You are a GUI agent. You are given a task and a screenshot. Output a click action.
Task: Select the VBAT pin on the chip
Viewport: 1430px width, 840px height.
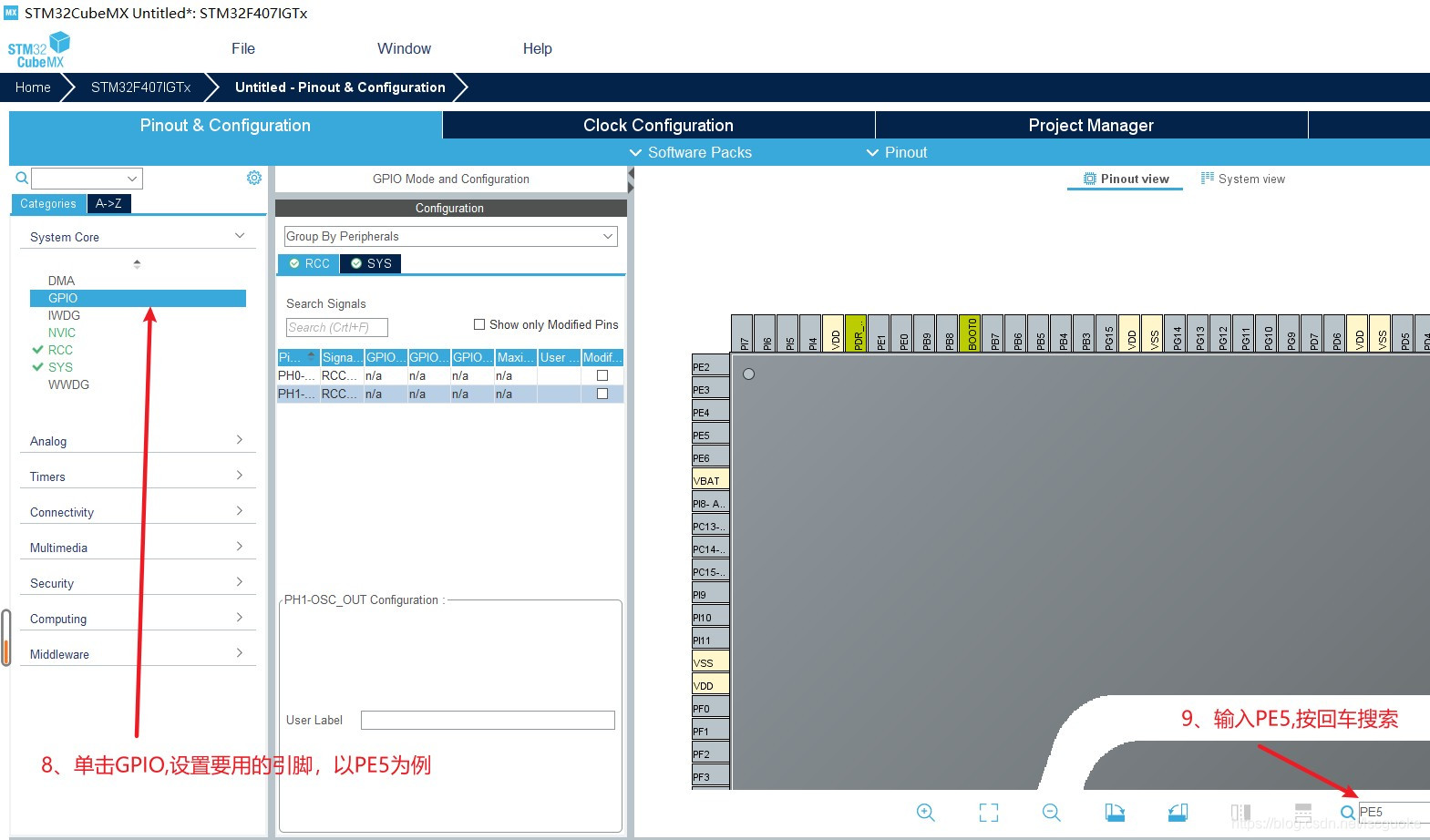(711, 480)
